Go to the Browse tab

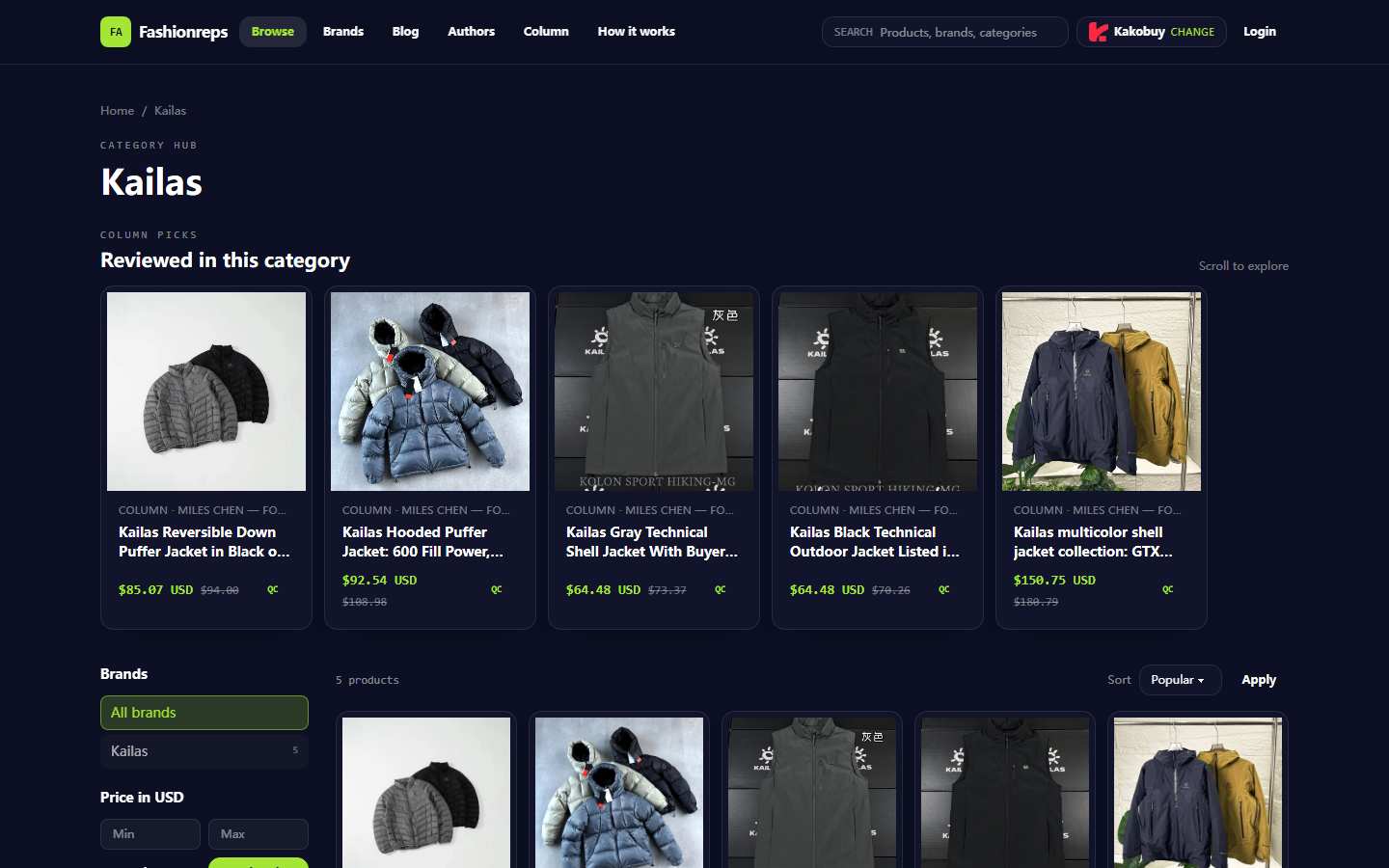273,32
